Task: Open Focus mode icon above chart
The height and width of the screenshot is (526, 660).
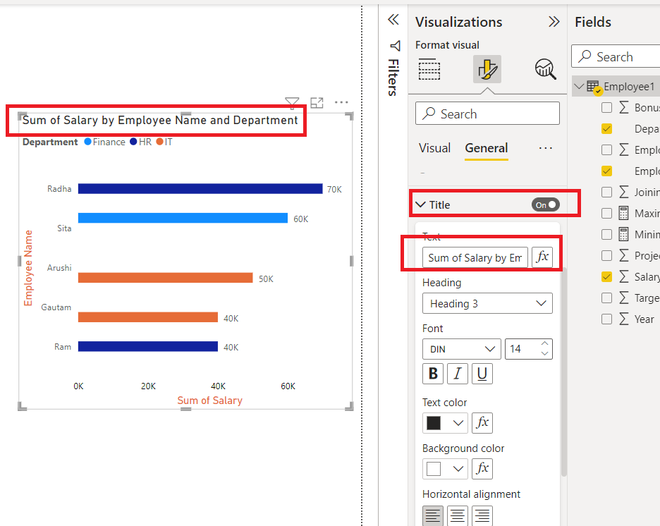Action: click(317, 102)
